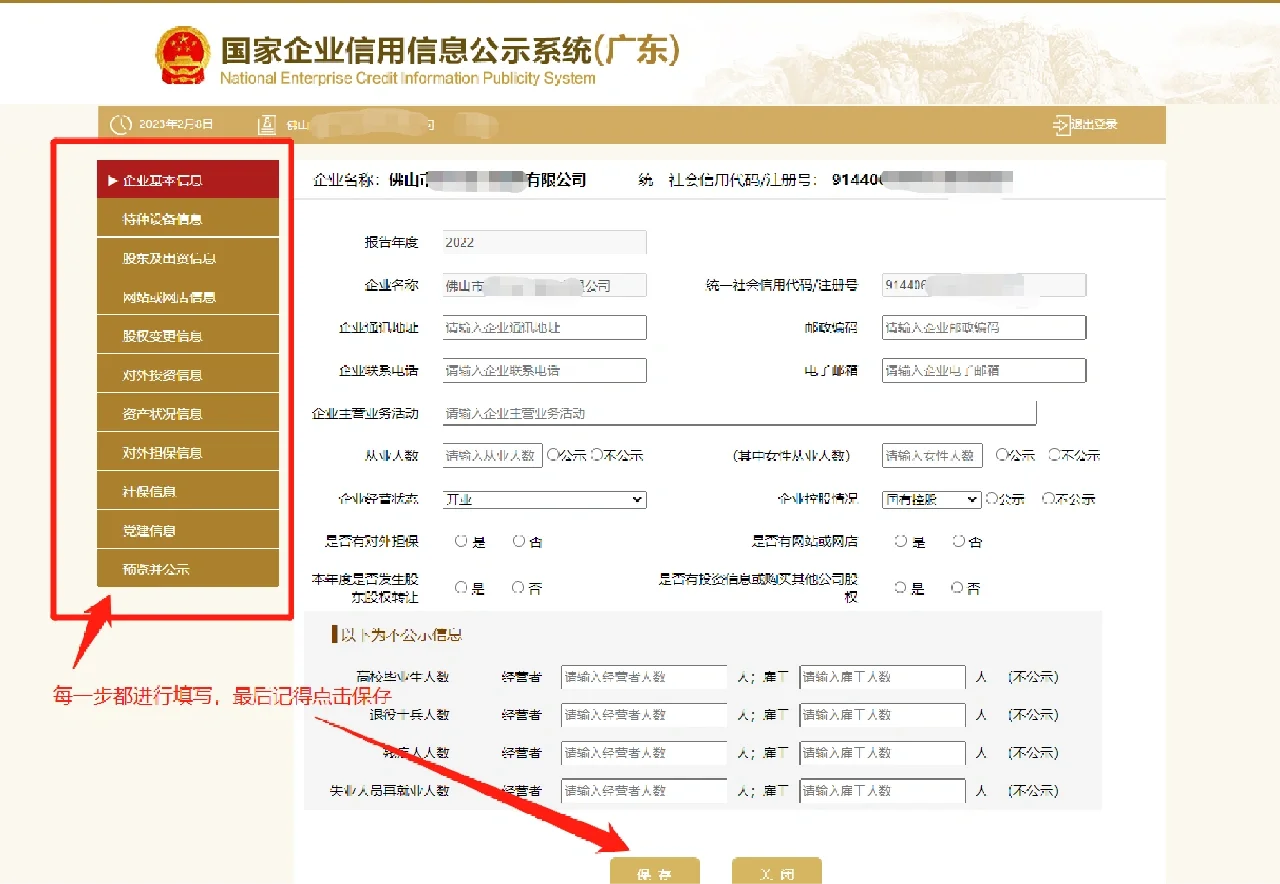Screen dimensions: 1280x884
Task: Select 是 for 是否有网站或网店
Action: click(901, 541)
